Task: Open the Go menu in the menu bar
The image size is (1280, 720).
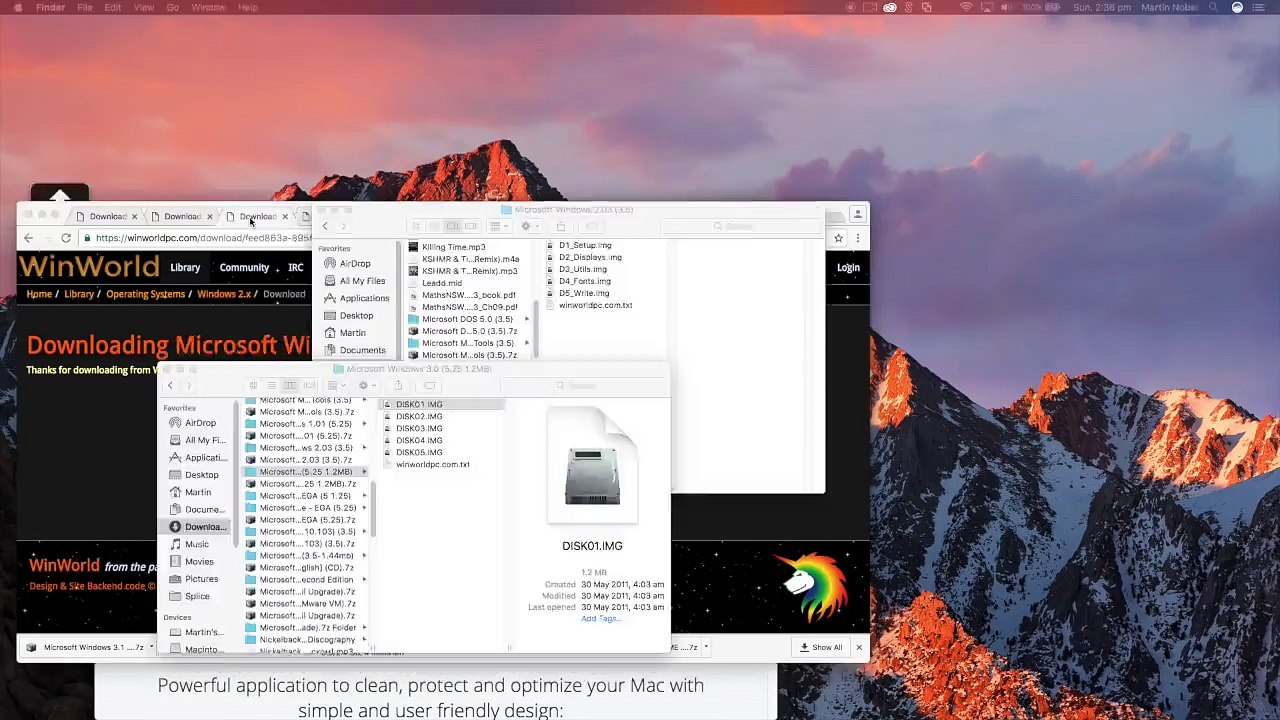Action: (172, 7)
